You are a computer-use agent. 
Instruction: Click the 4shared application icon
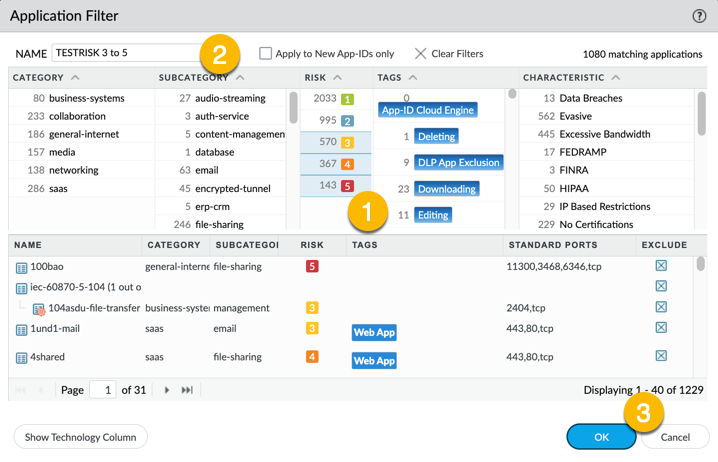(x=21, y=357)
